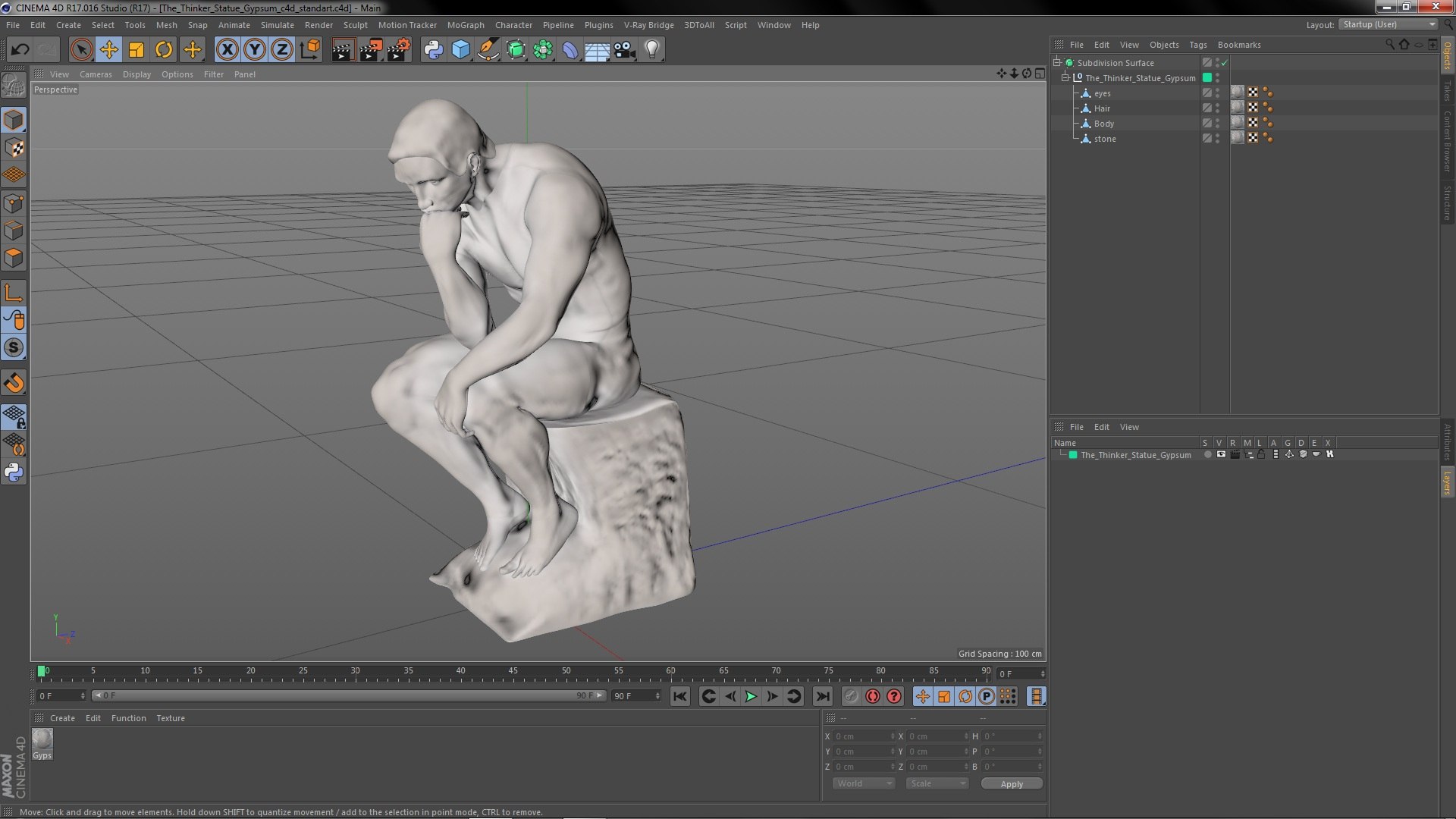Screen dimensions: 1456x819
Task: Click the timeline preview range slider bar
Action: tap(349, 695)
